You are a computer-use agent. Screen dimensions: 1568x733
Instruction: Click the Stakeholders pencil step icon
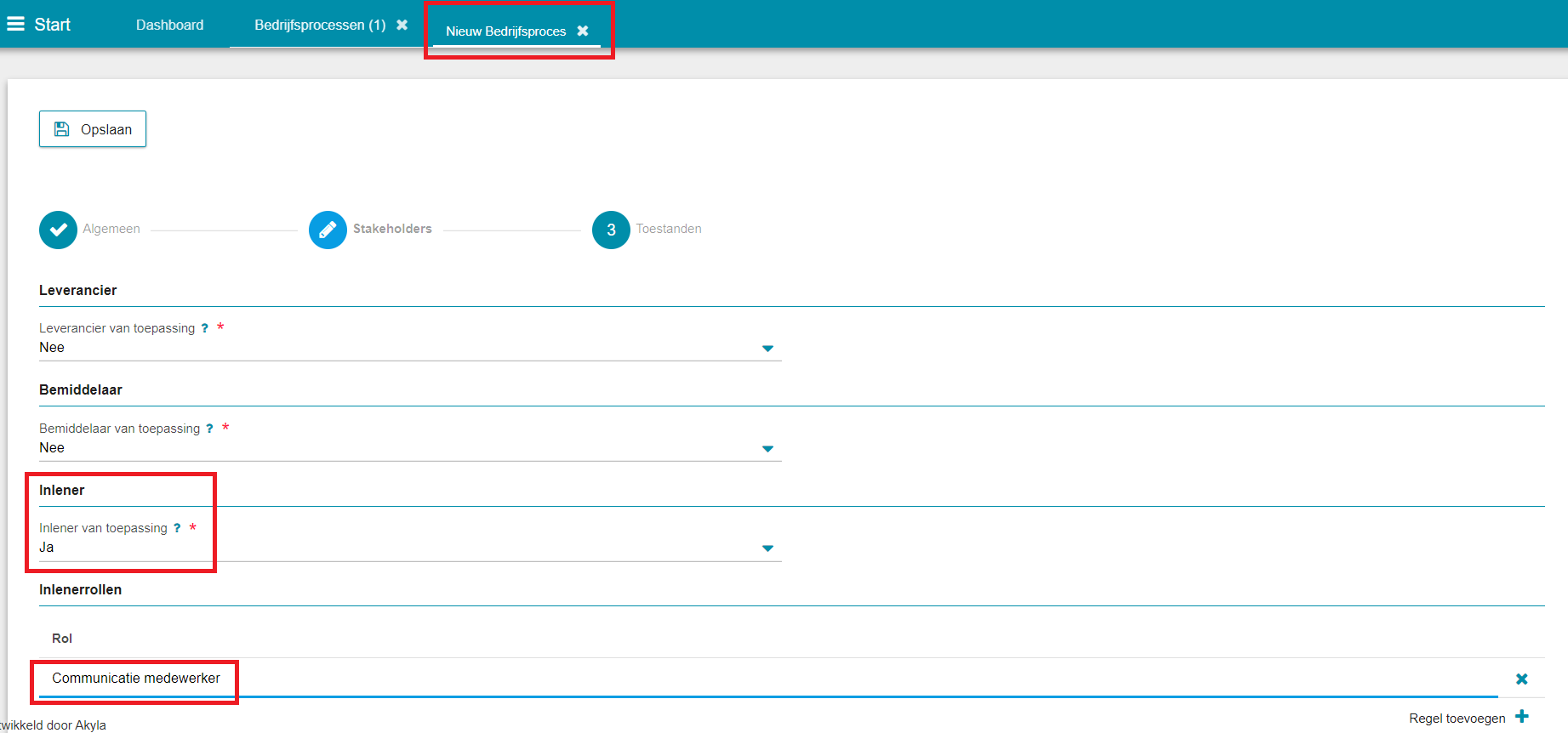coord(328,230)
